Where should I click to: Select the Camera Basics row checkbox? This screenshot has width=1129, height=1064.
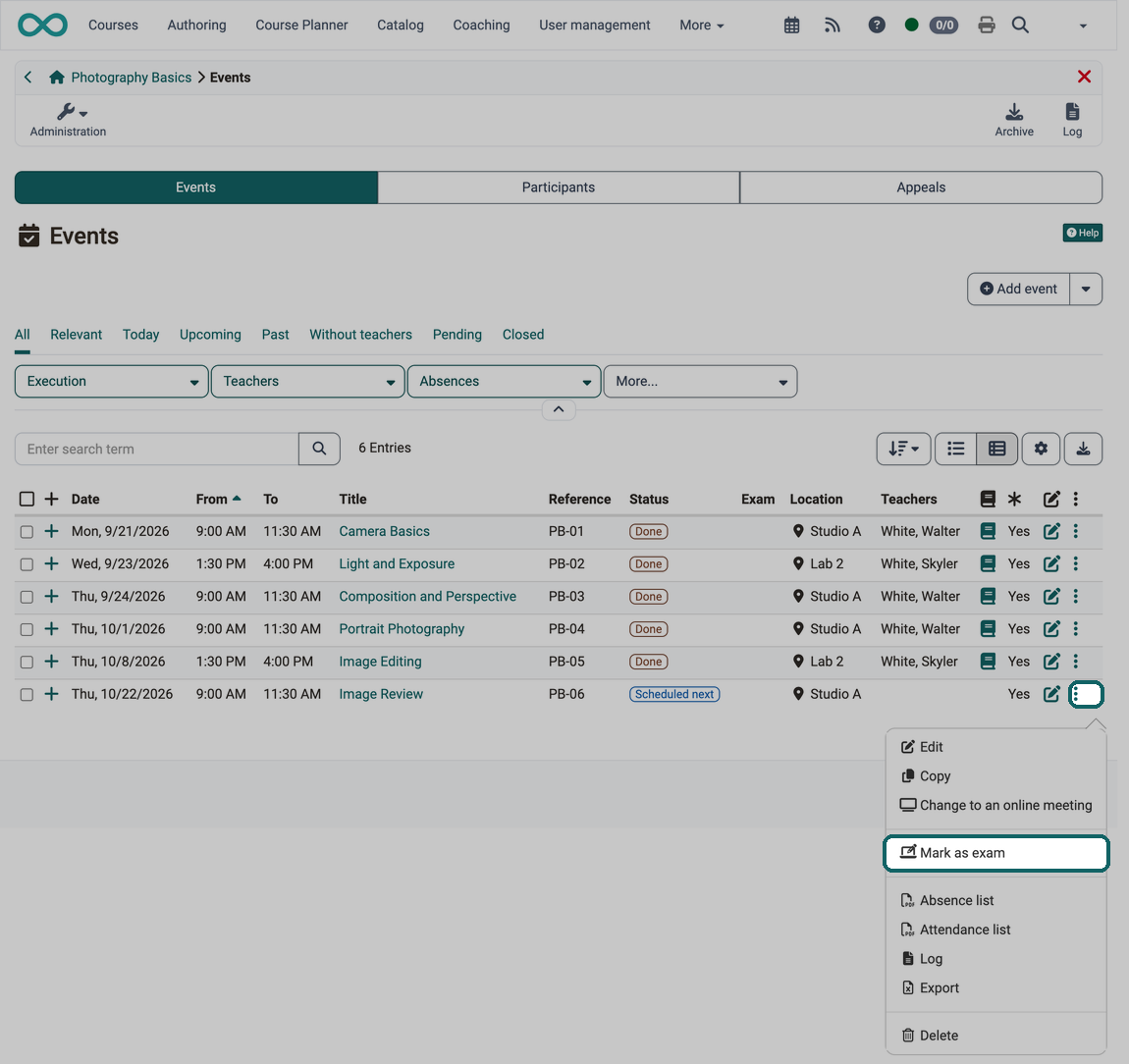[27, 531]
